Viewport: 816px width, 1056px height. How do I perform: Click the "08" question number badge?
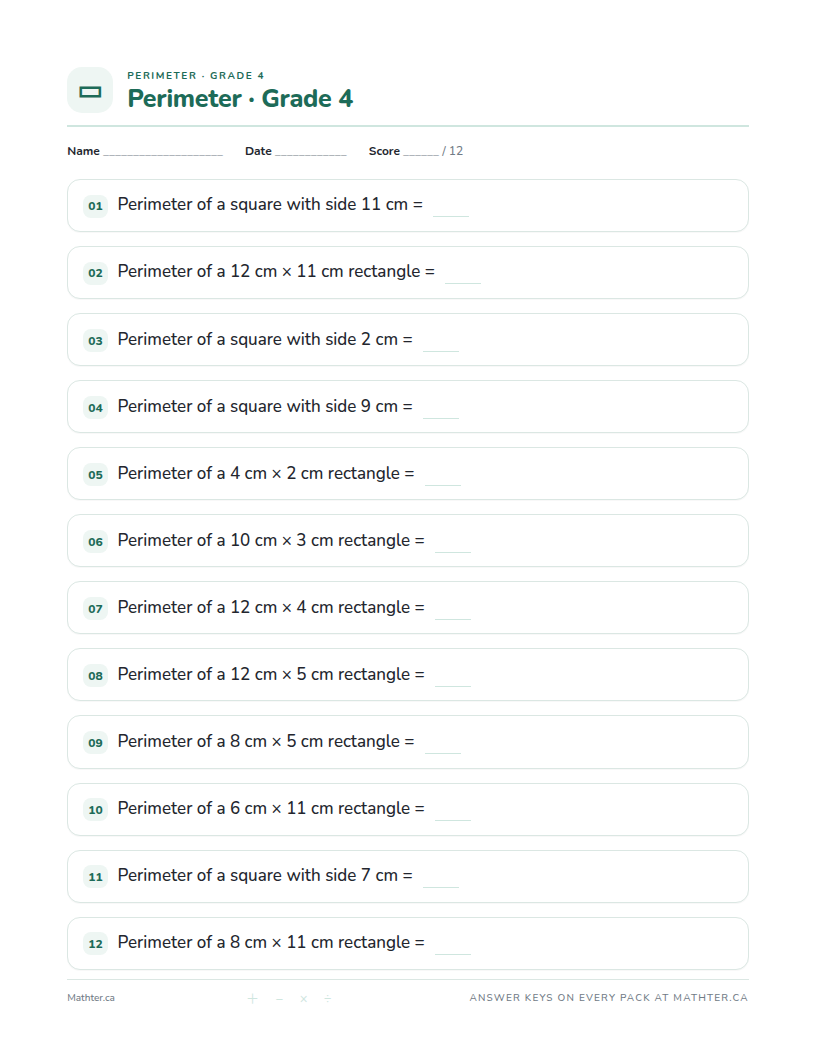point(96,675)
